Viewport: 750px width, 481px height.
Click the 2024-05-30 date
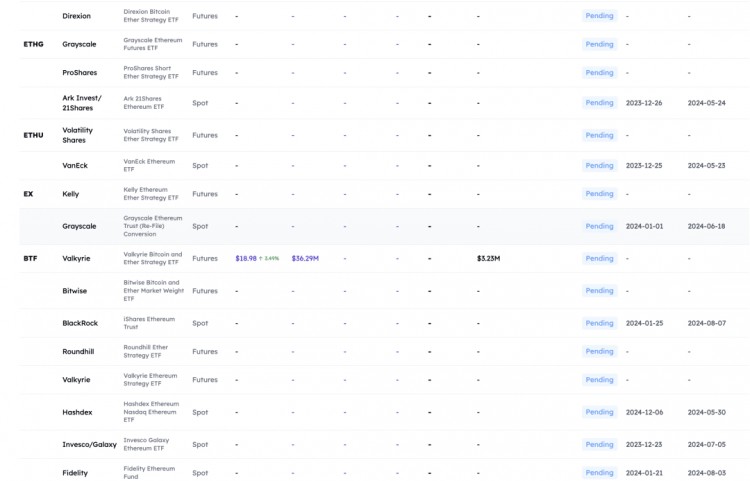coord(706,413)
